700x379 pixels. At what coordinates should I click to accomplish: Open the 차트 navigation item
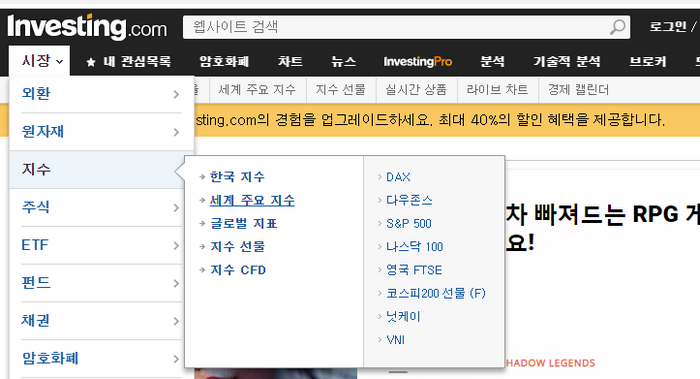[290, 61]
